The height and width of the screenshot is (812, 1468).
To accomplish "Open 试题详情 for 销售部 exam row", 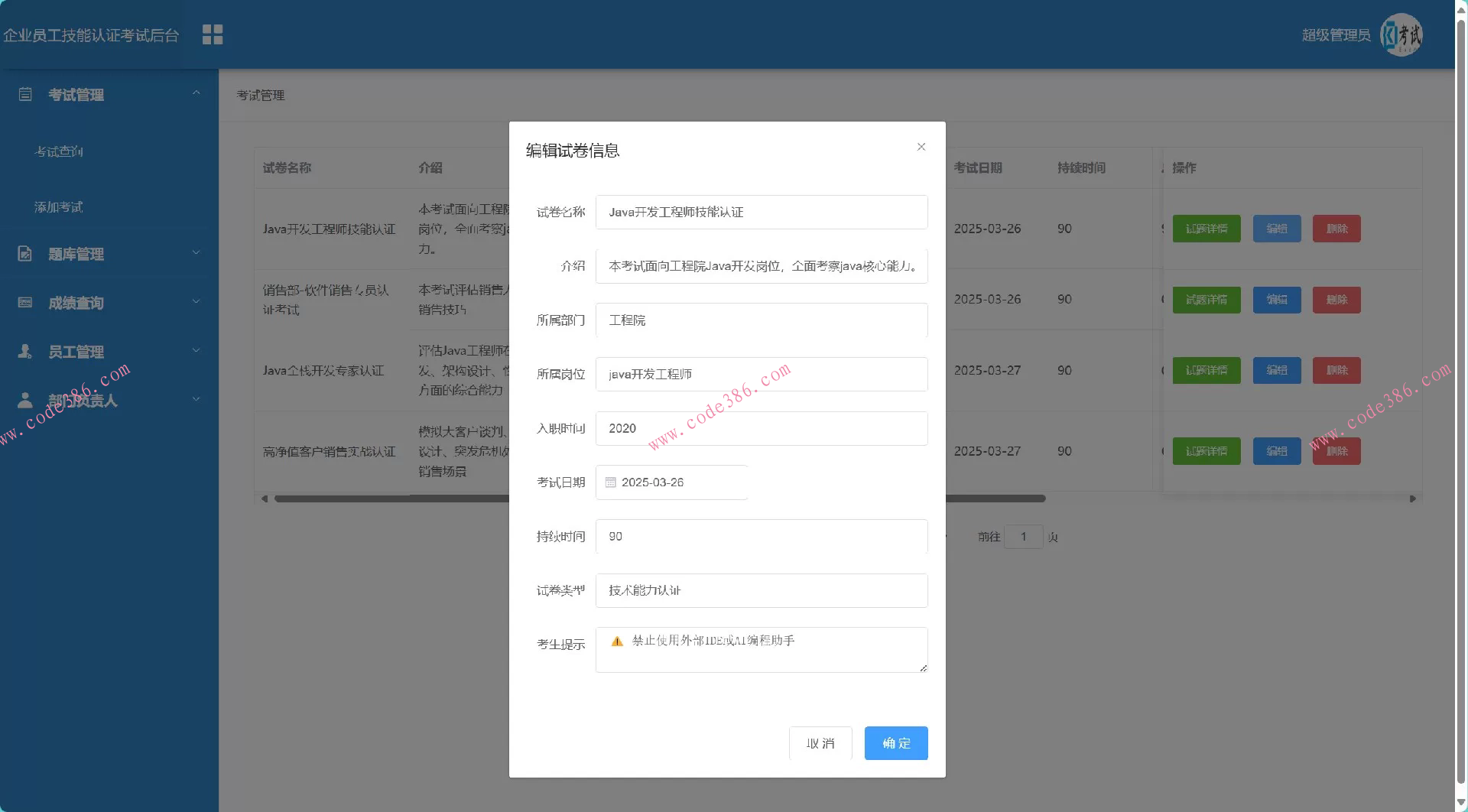I will tap(1207, 300).
